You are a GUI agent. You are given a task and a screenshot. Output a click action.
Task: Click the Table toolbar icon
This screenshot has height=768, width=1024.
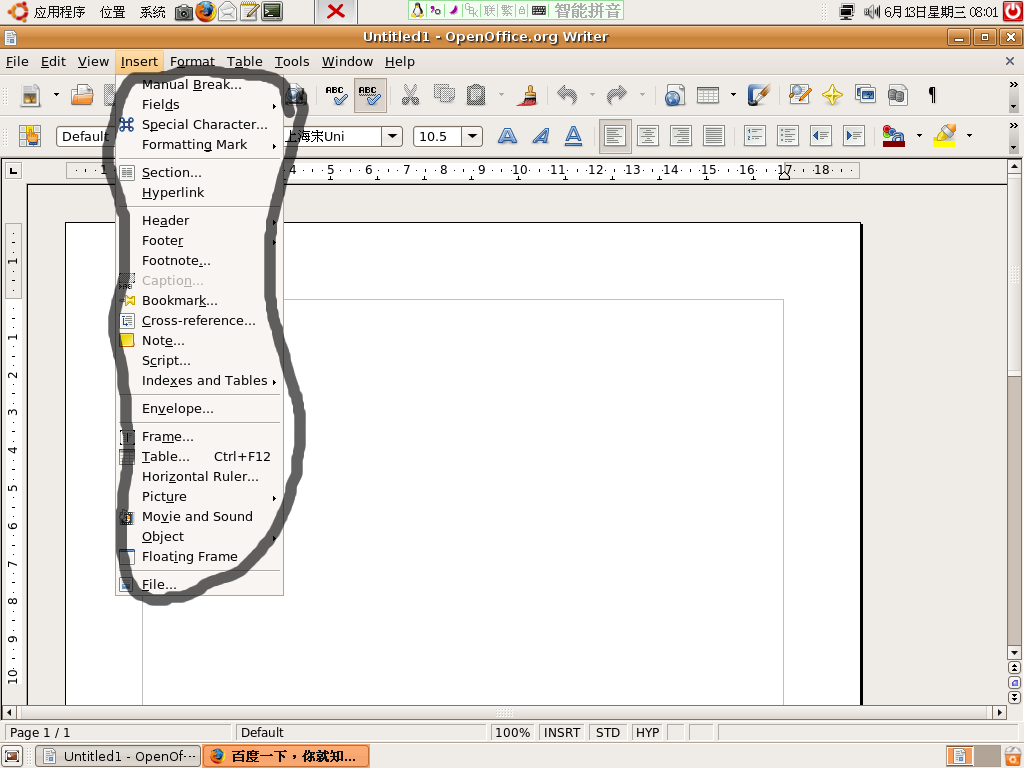(708, 95)
